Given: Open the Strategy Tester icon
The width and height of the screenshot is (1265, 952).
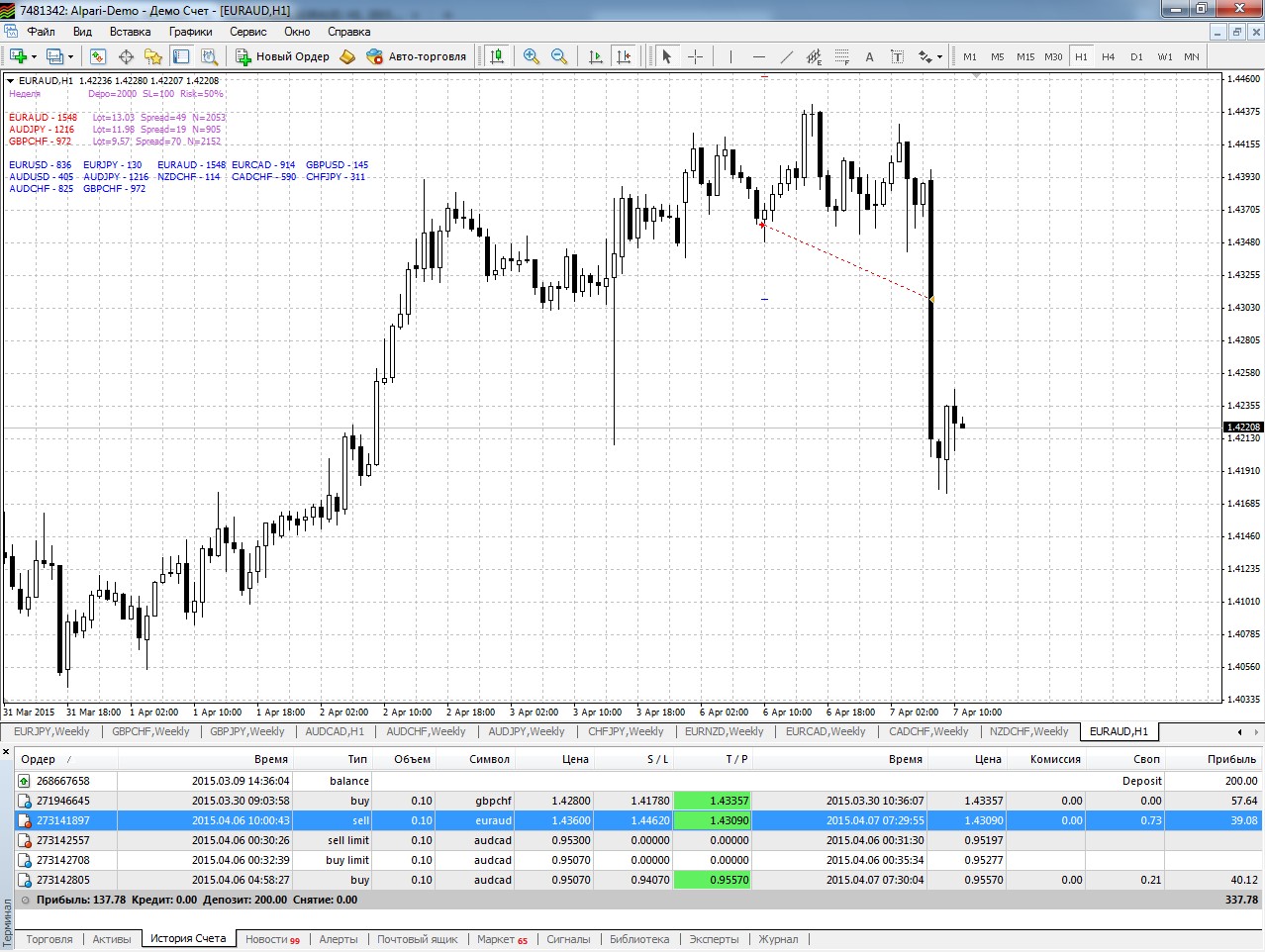Looking at the screenshot, I should [208, 56].
